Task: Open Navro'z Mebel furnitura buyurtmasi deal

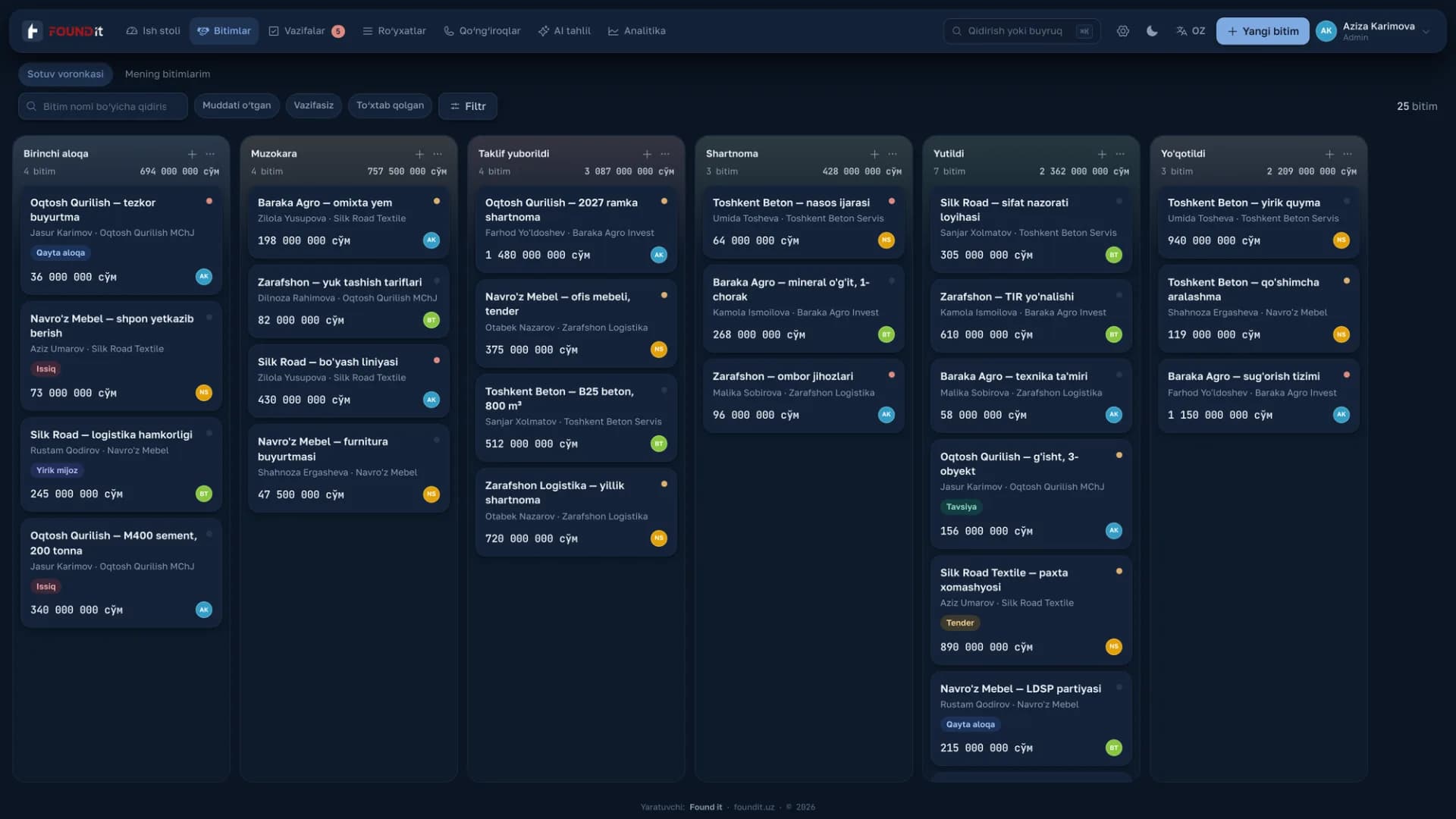Action: (x=349, y=468)
